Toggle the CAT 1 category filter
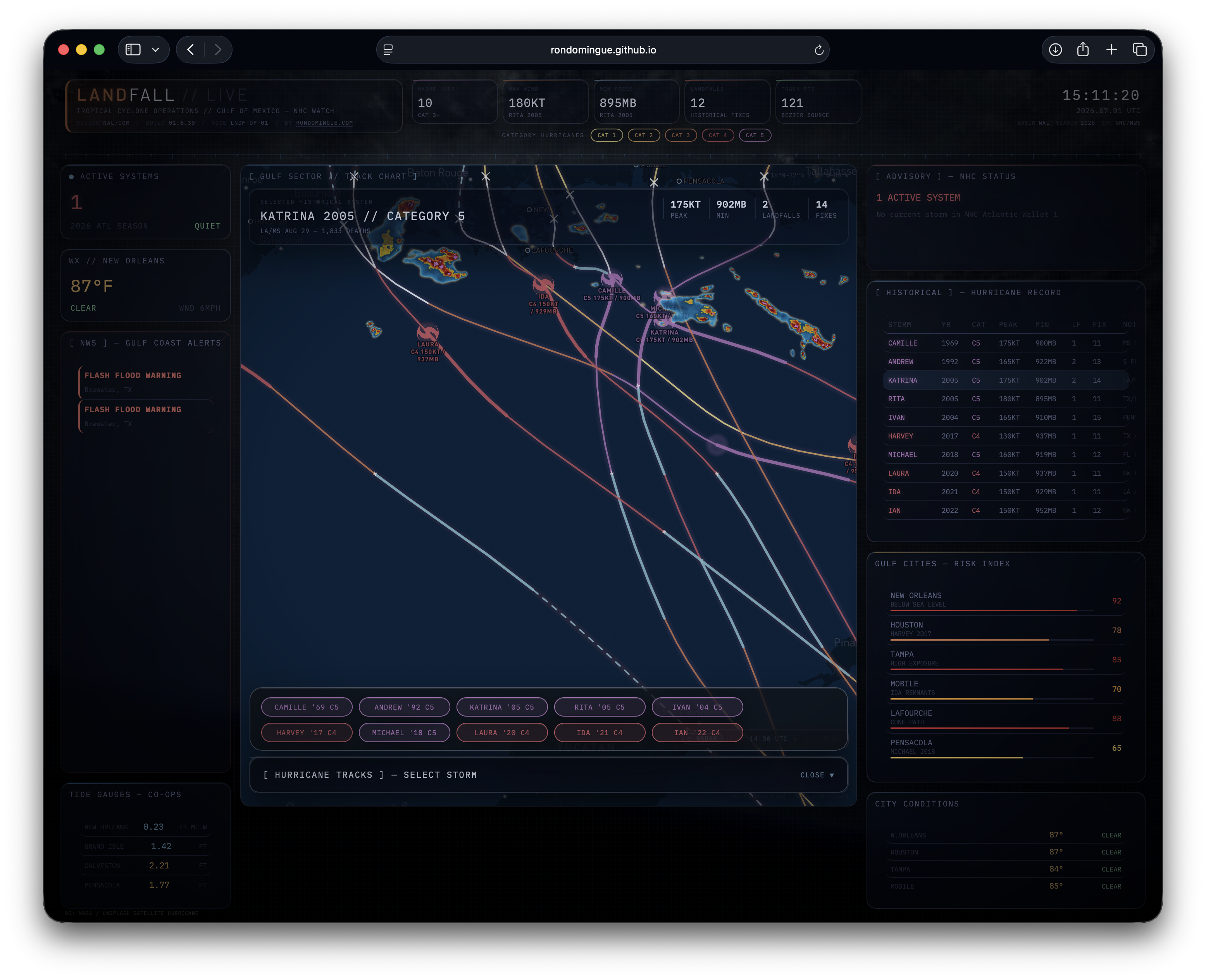This screenshot has width=1206, height=980. tap(606, 135)
